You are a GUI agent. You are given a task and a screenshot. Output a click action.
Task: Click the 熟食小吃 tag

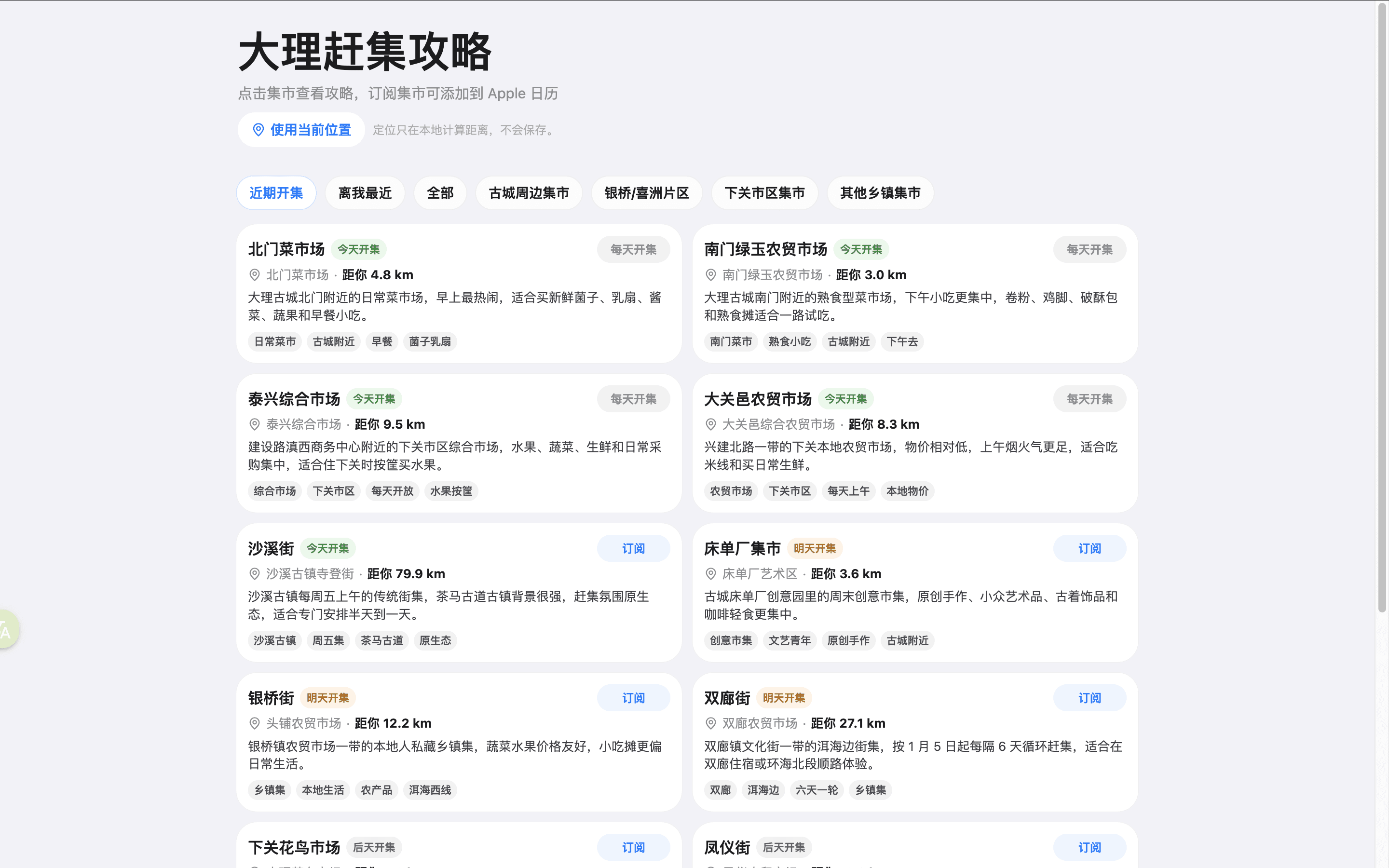pyautogui.click(x=790, y=341)
